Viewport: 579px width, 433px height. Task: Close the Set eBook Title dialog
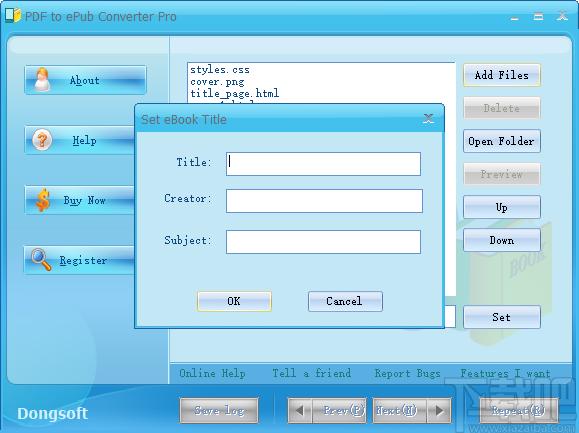(x=428, y=118)
